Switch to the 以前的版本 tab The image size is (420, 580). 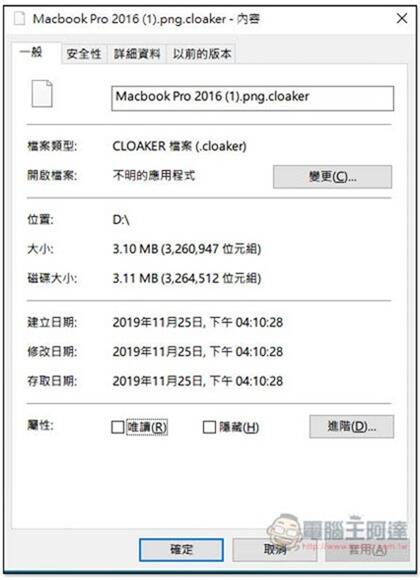click(202, 54)
